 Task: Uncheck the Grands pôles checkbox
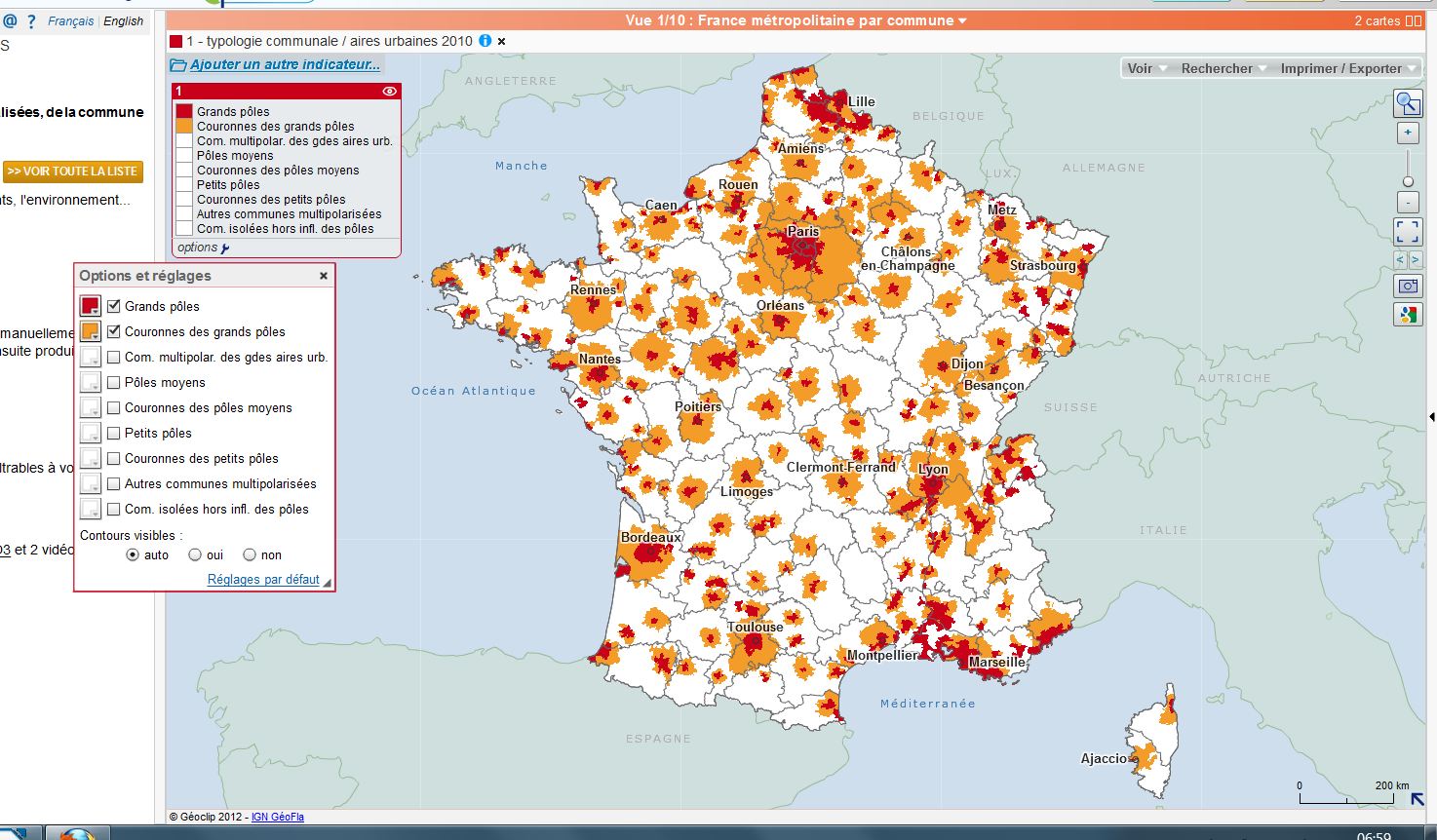point(114,306)
